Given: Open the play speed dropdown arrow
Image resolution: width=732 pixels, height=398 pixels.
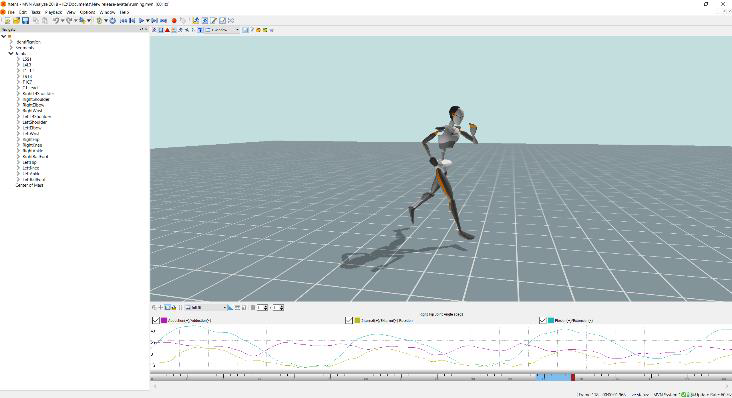Looking at the screenshot, I should pos(148,21).
